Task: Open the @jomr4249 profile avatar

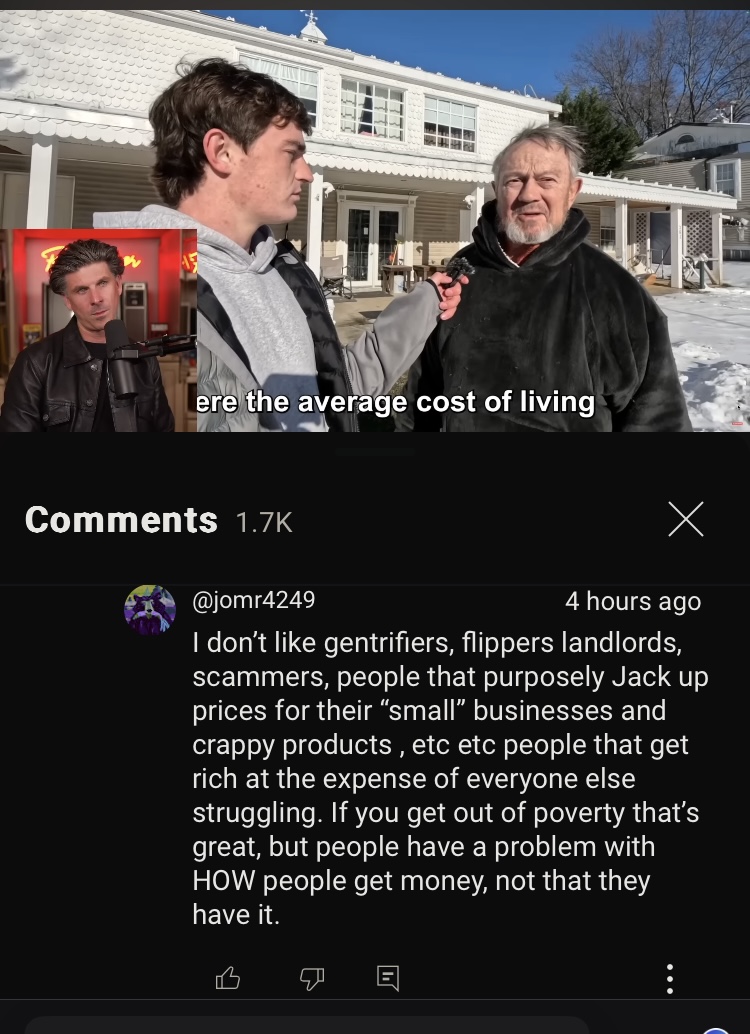Action: (150, 610)
